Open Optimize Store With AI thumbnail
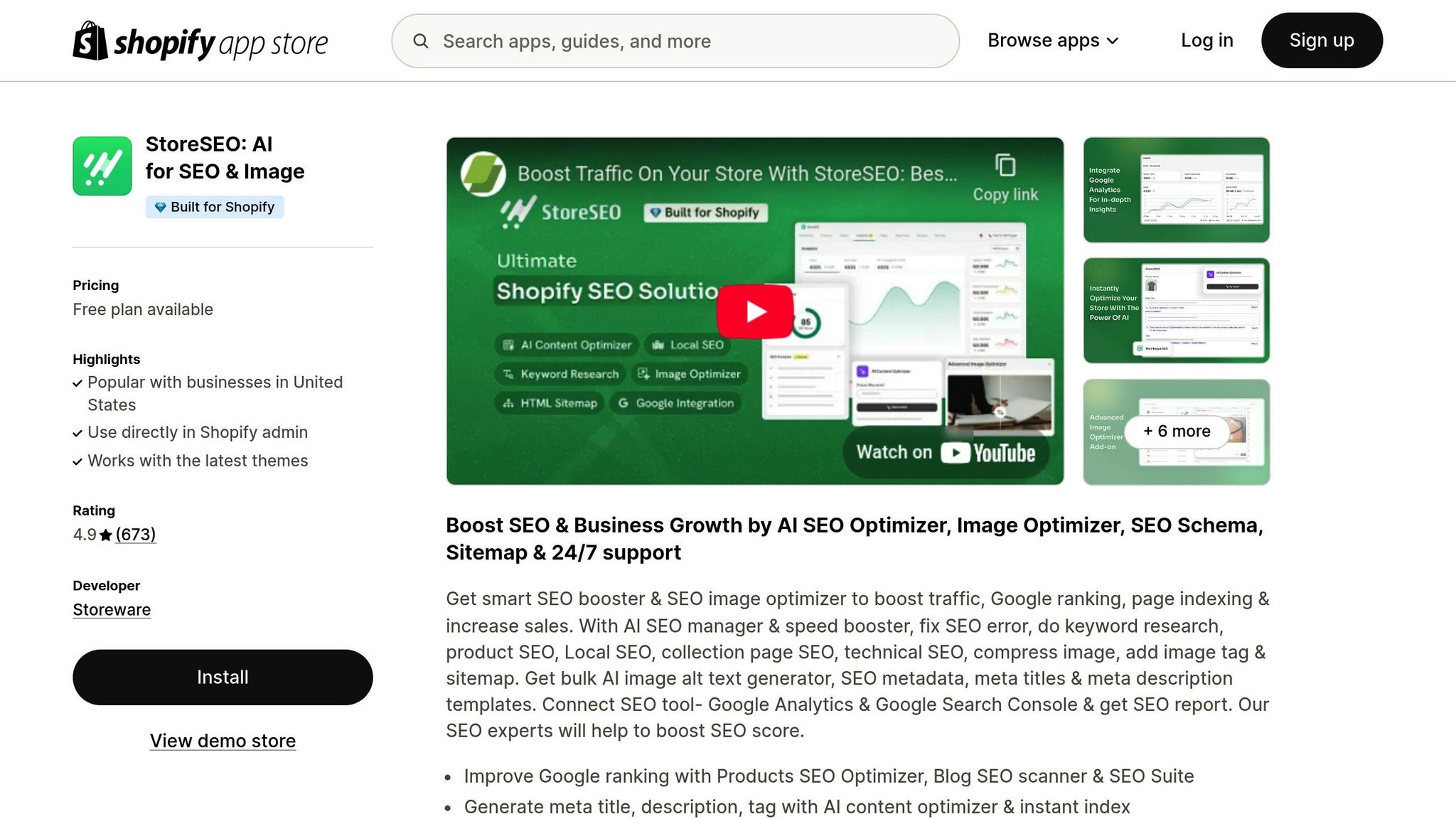Image resolution: width=1456 pixels, height=819 pixels. tap(1176, 311)
